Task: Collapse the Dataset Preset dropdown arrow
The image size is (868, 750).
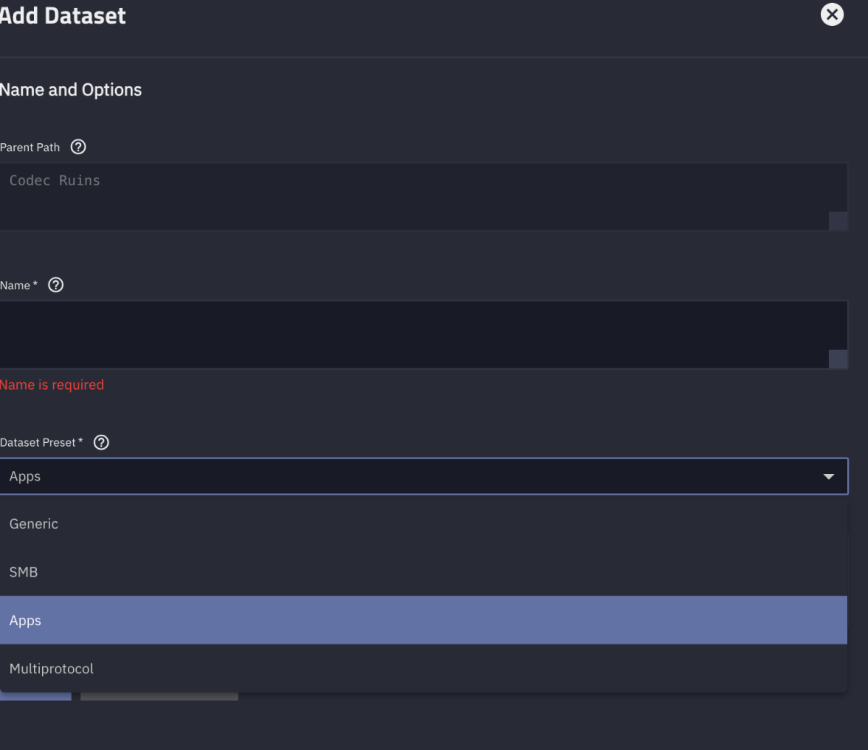Action: pyautogui.click(x=828, y=477)
